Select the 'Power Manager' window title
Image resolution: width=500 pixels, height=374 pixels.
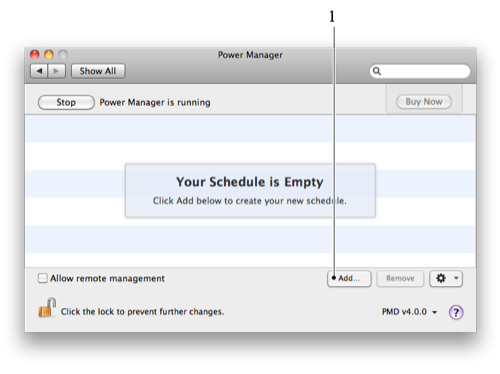coord(250,55)
